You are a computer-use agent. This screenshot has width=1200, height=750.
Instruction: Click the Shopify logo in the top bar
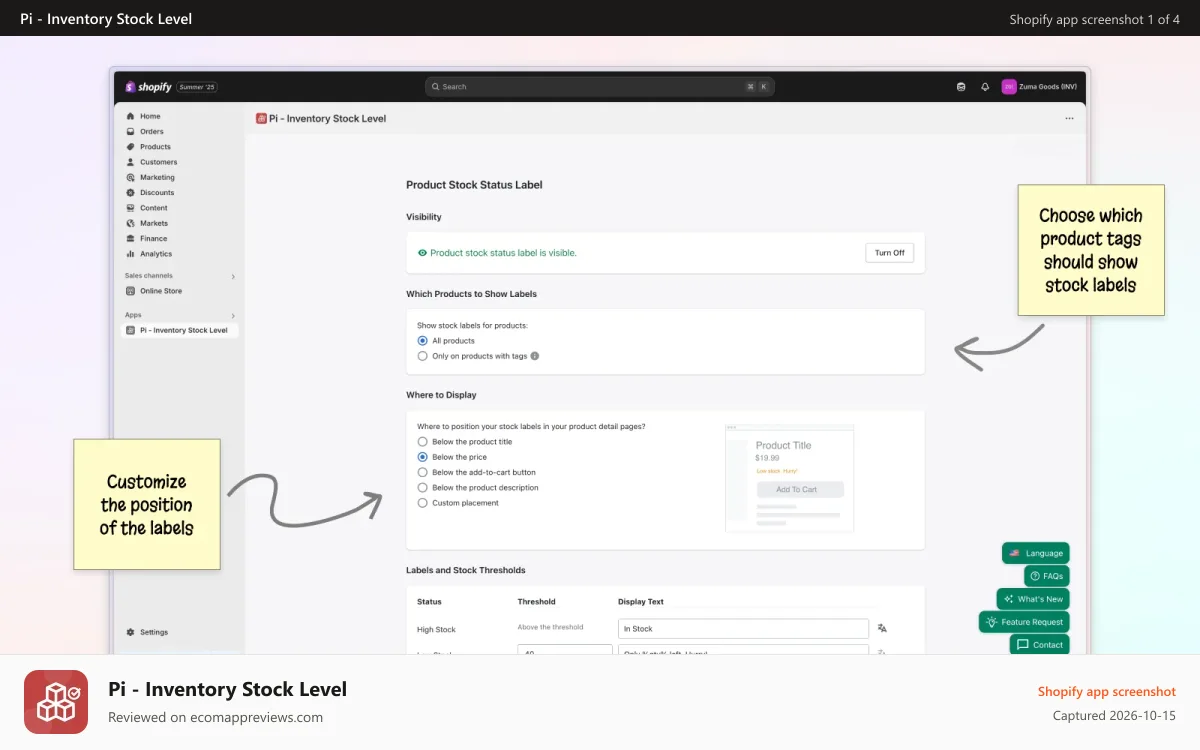[148, 87]
